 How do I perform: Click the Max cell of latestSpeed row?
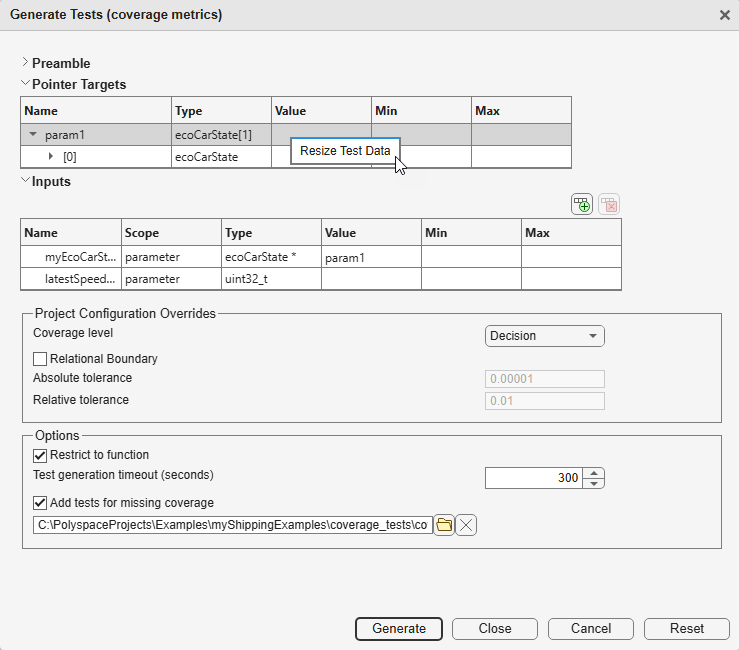571,279
